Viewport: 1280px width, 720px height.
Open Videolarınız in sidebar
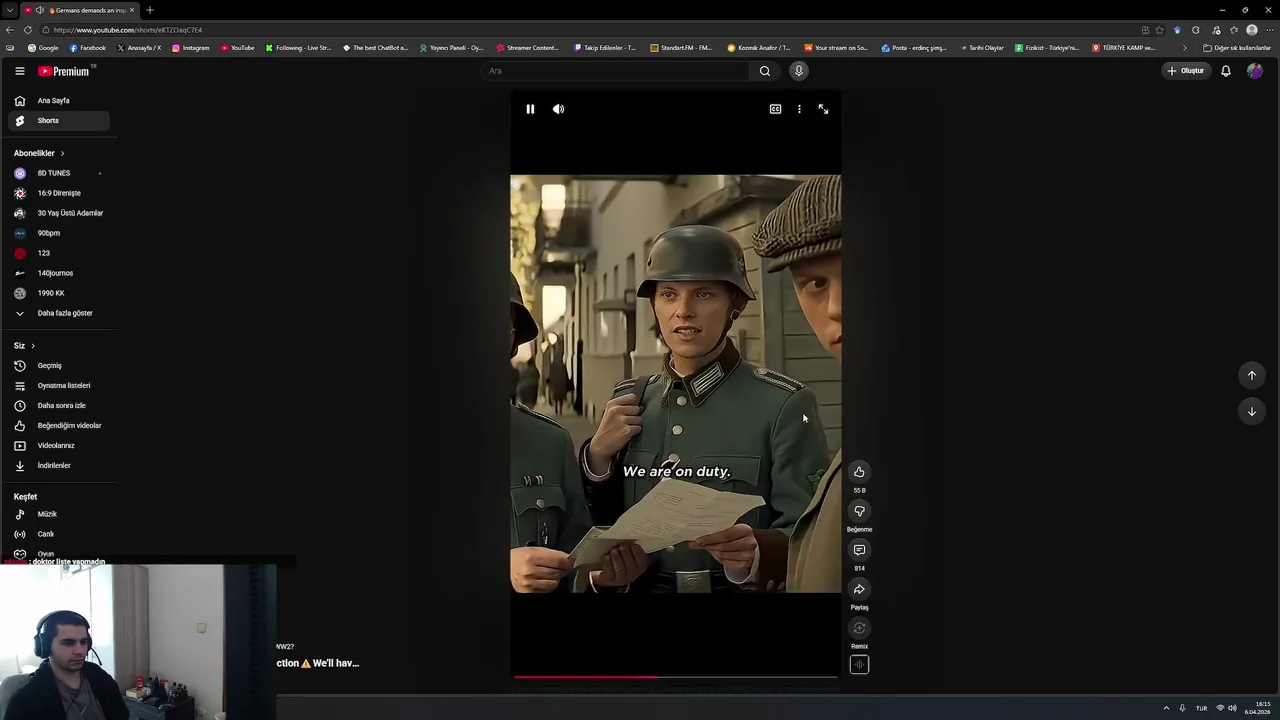coord(58,445)
